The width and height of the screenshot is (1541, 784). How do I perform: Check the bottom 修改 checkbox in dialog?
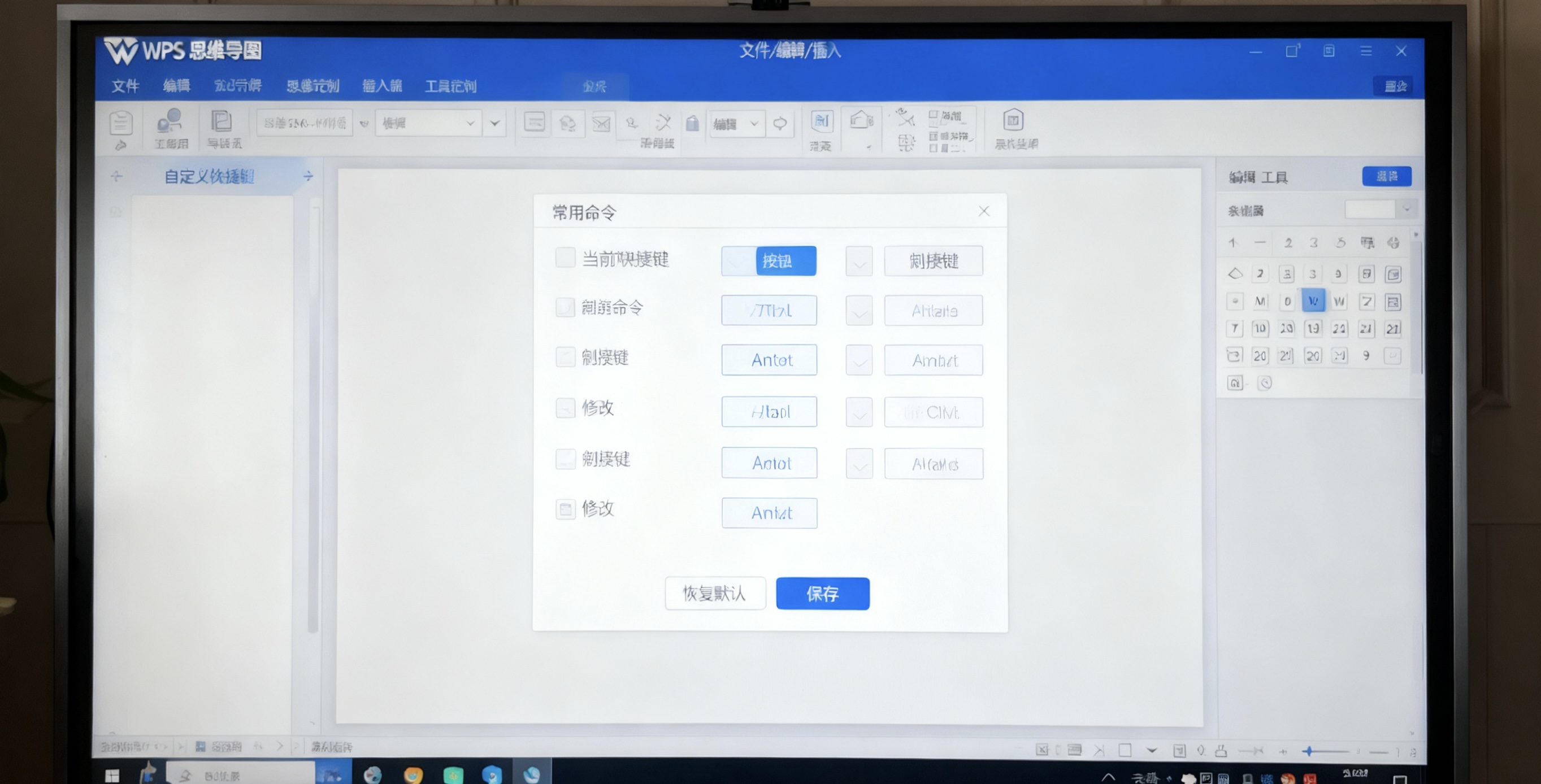point(565,509)
